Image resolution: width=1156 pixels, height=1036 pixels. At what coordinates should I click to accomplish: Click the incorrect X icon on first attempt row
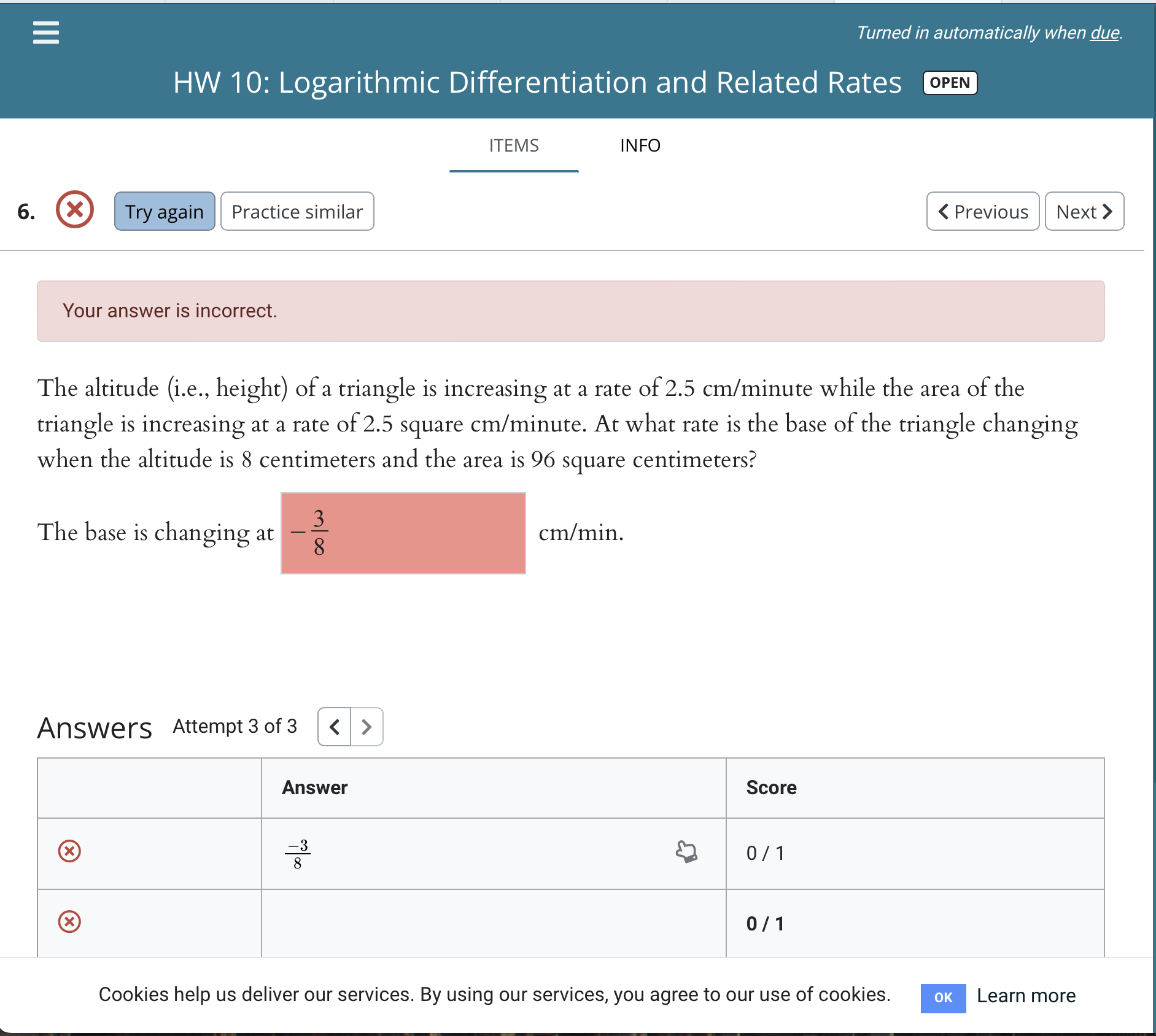69,852
